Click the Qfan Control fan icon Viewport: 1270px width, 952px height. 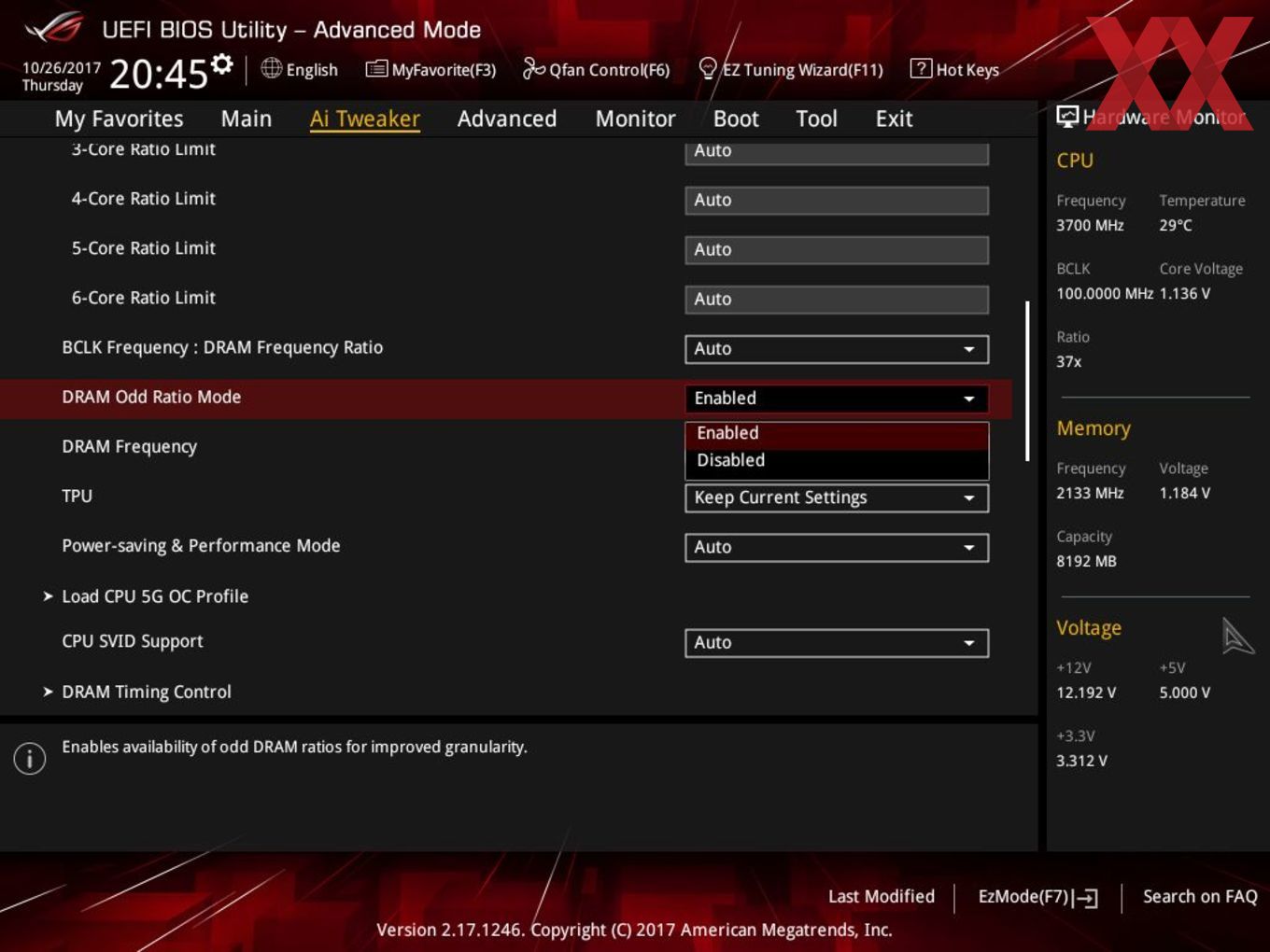point(533,68)
